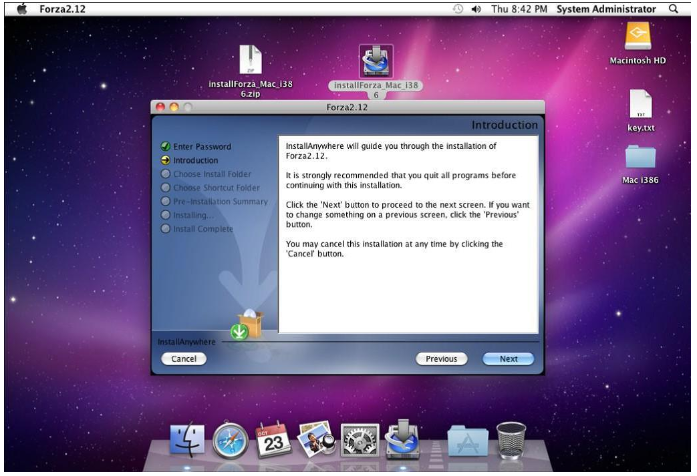Show the Thu 8:42 PM clock menu
The image size is (697, 476).
[x=519, y=9]
